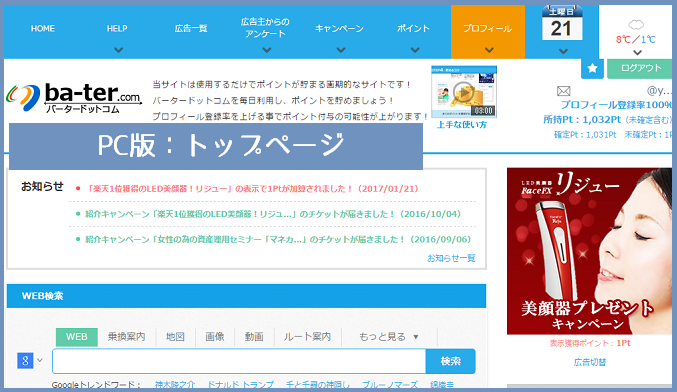Go to the HOME menu item
The image size is (677, 392).
(43, 28)
